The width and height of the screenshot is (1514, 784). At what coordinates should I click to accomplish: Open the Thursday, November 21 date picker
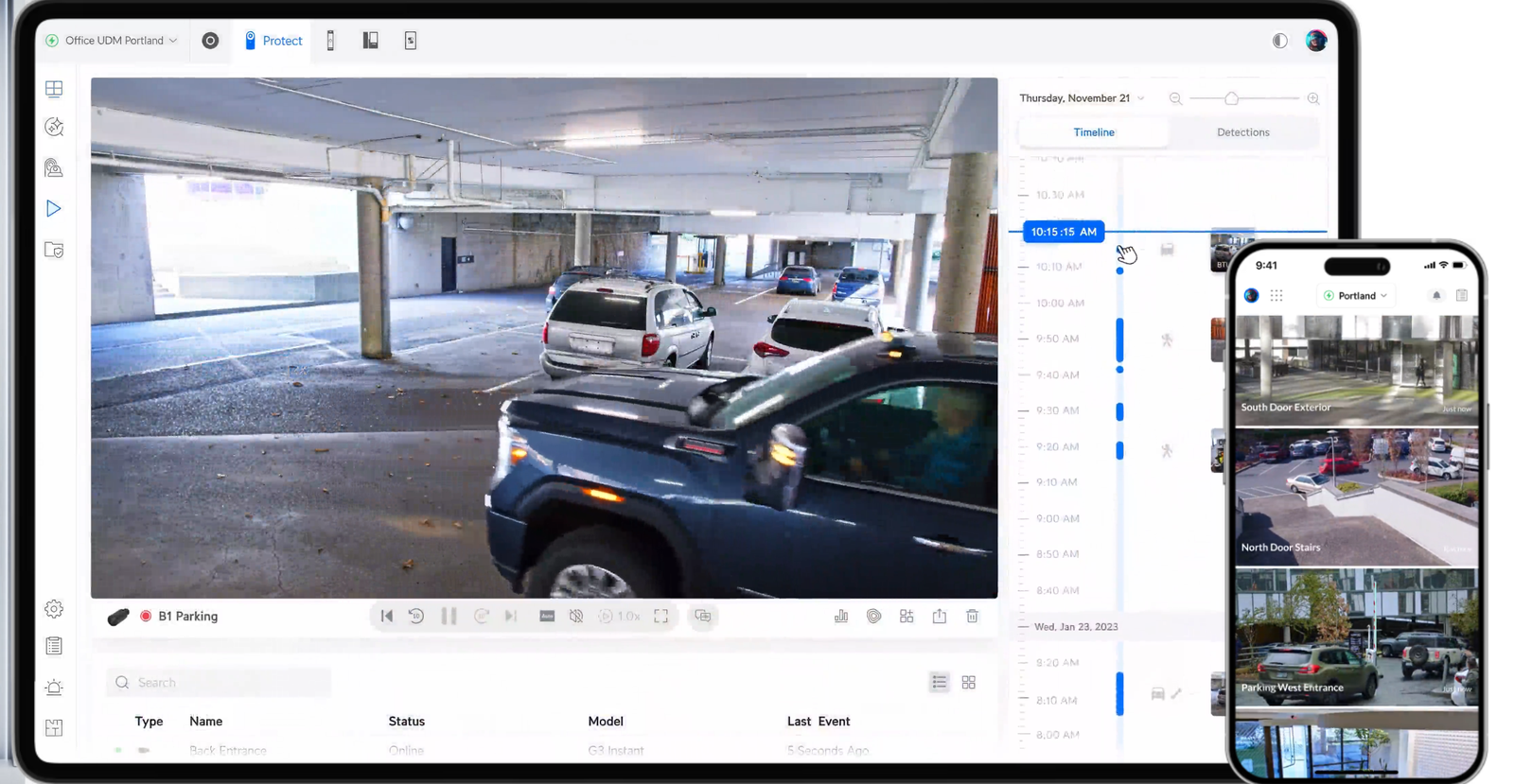pos(1082,98)
